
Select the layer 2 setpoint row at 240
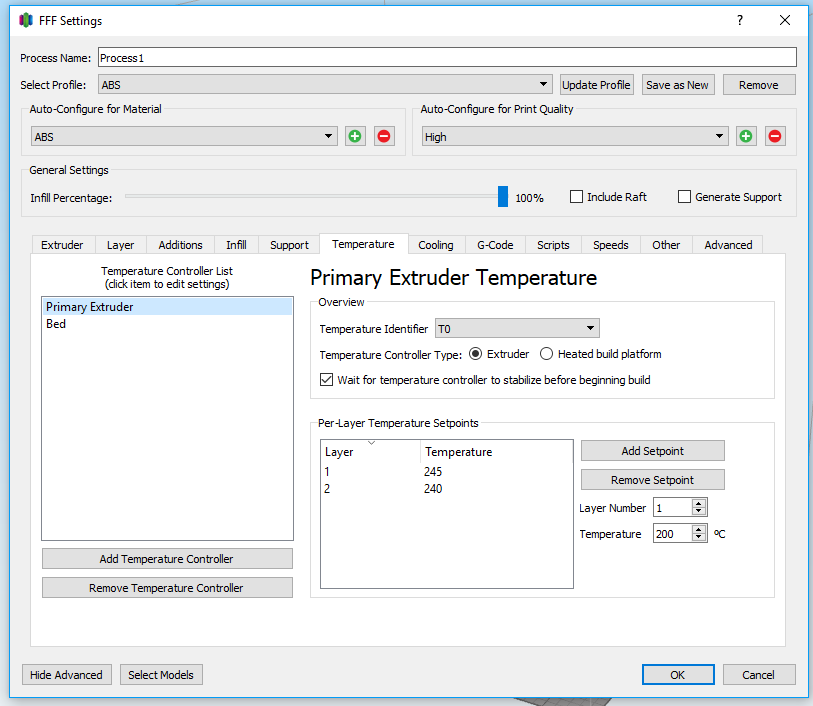tap(447, 489)
